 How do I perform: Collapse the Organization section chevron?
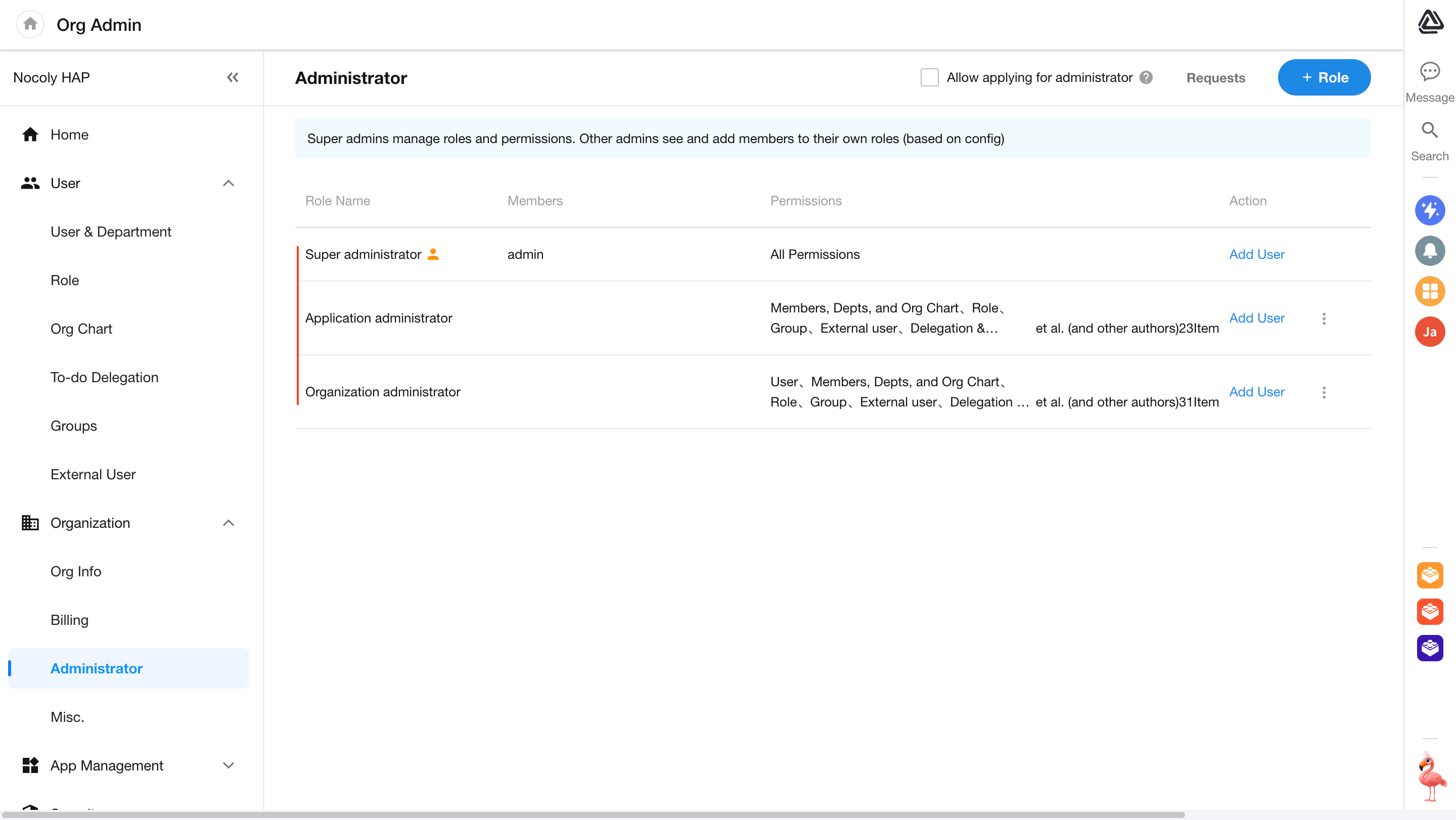coord(229,523)
